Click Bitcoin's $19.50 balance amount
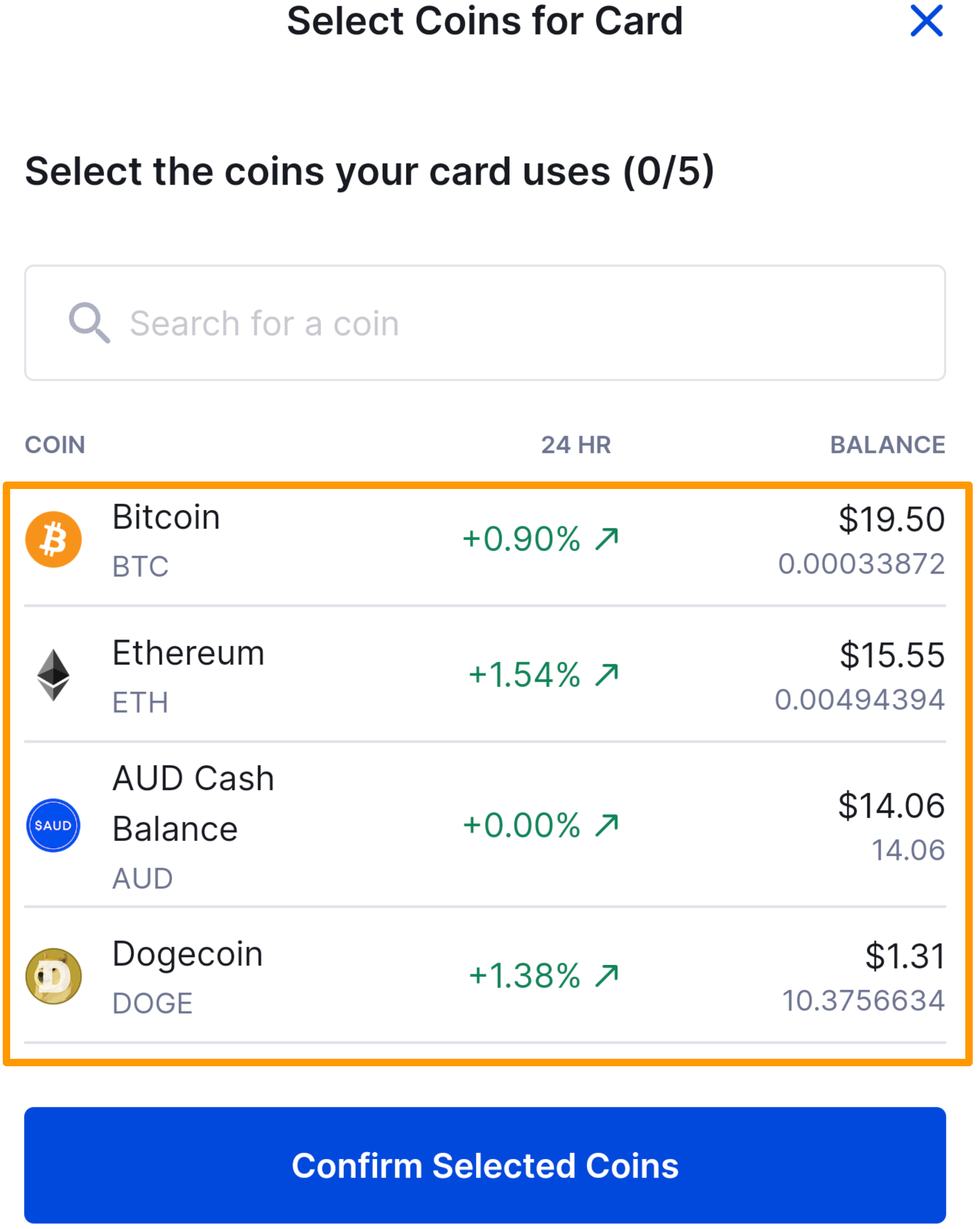 891,519
